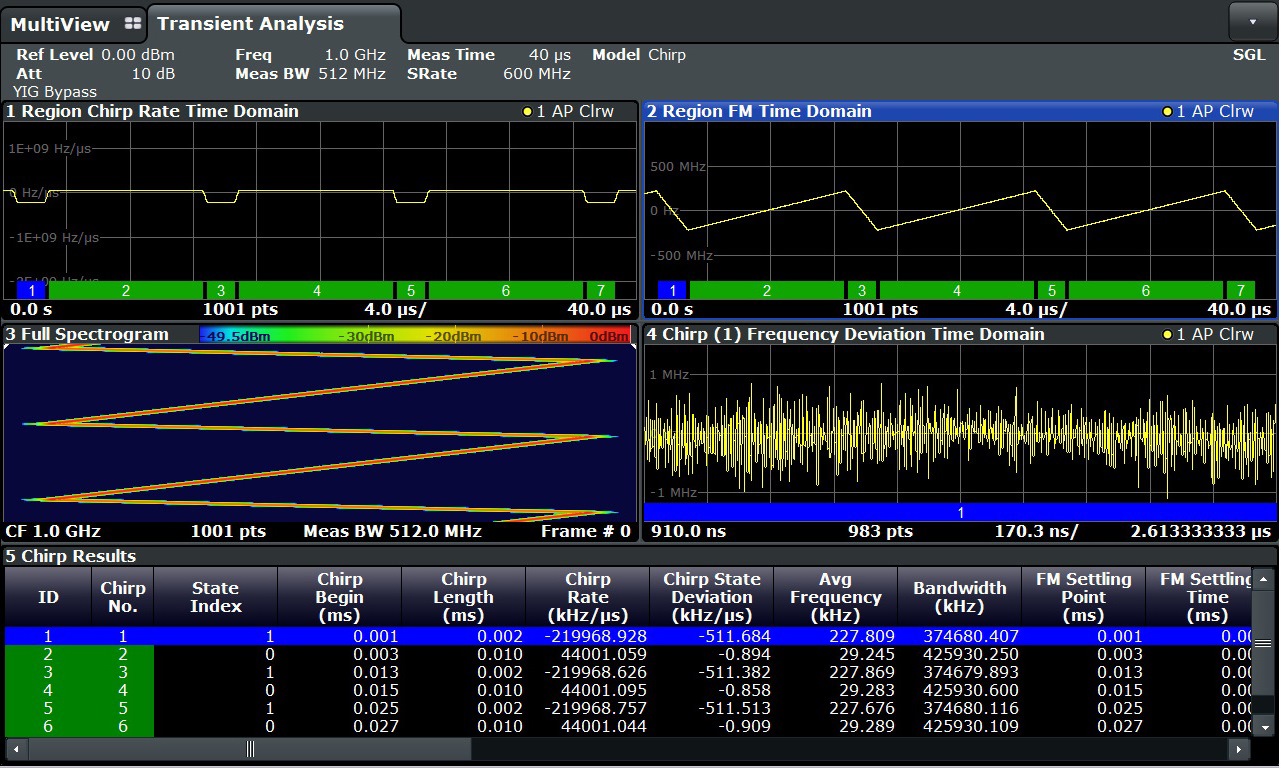Click the trace indicator in Frequency Deviation window

(x=1166, y=335)
